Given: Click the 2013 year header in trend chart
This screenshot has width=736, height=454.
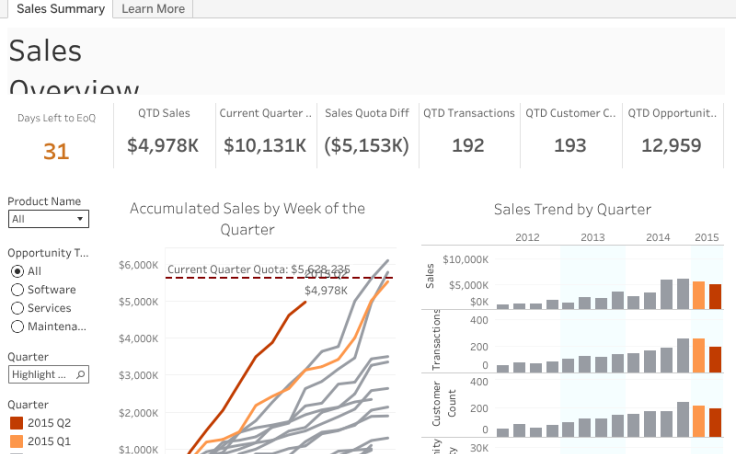Looking at the screenshot, I should (592, 237).
